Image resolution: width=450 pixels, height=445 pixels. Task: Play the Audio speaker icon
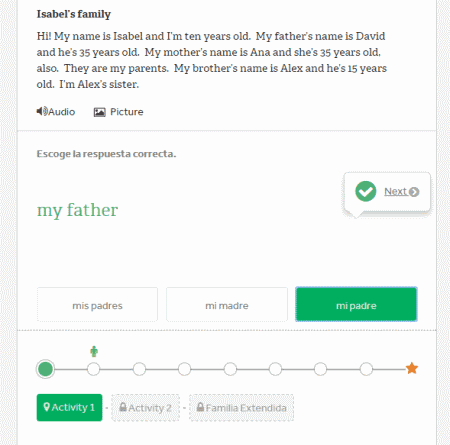pyautogui.click(x=42, y=111)
